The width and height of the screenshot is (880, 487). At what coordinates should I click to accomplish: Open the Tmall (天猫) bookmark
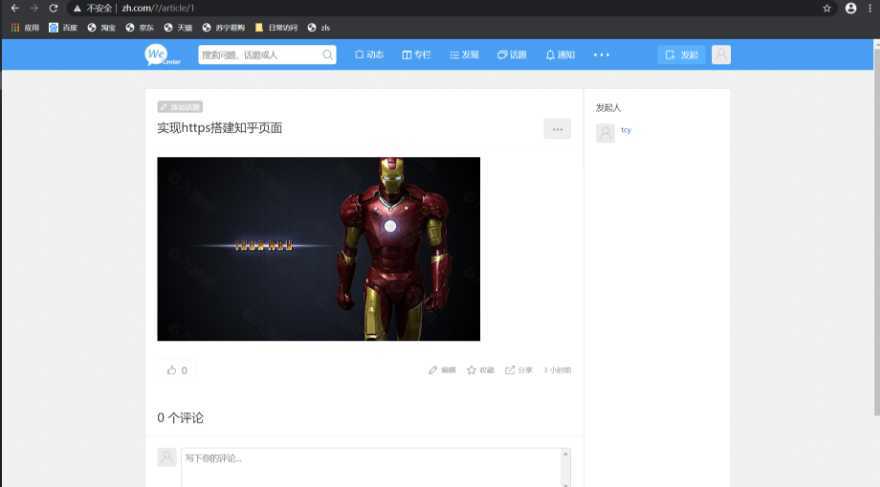[178, 27]
